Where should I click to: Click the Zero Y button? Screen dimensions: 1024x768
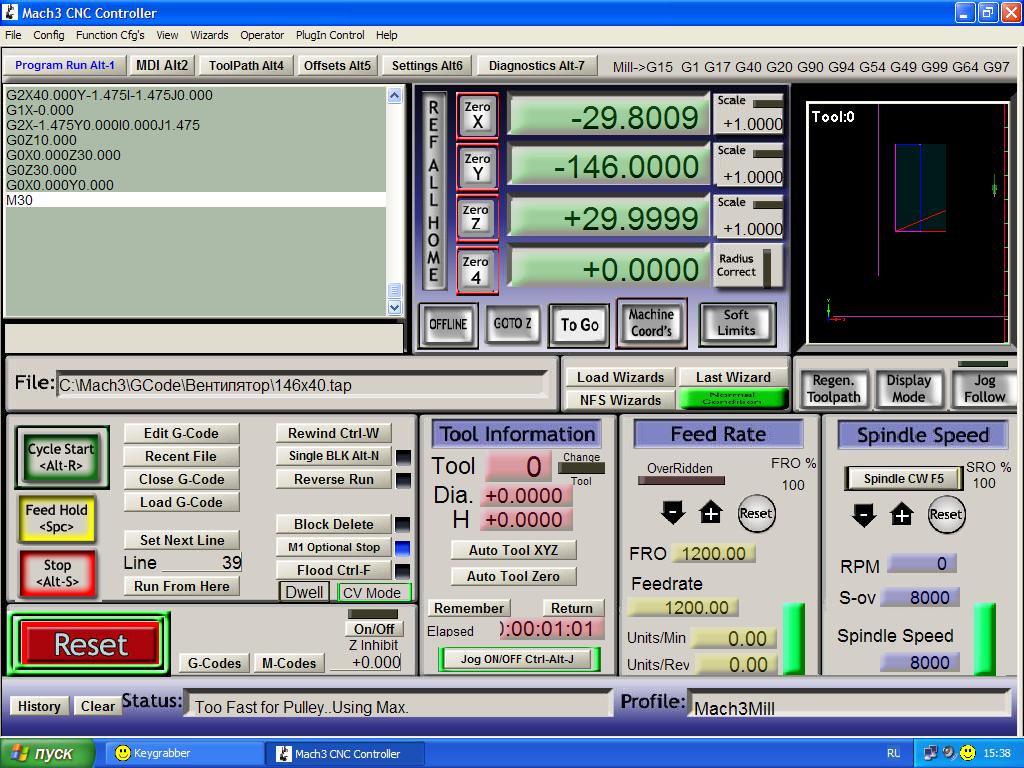(x=477, y=167)
